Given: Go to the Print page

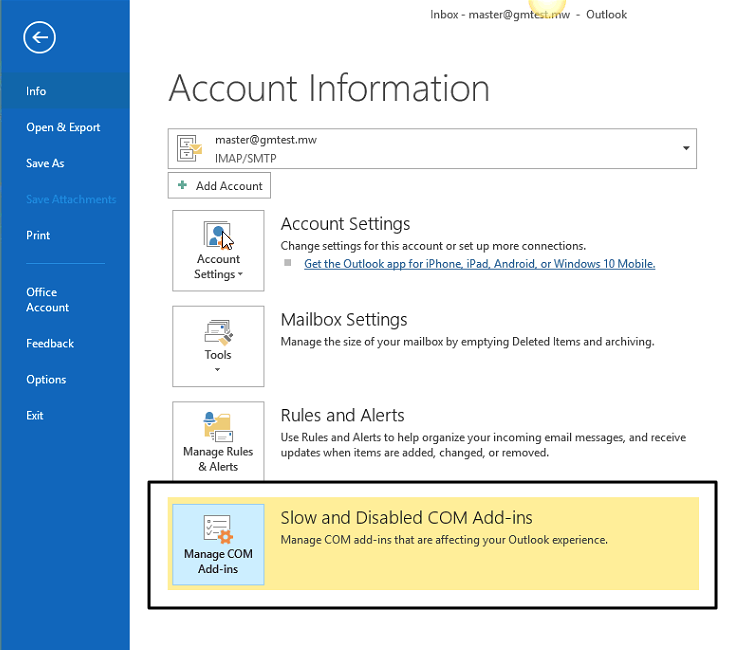Looking at the screenshot, I should click(x=38, y=235).
